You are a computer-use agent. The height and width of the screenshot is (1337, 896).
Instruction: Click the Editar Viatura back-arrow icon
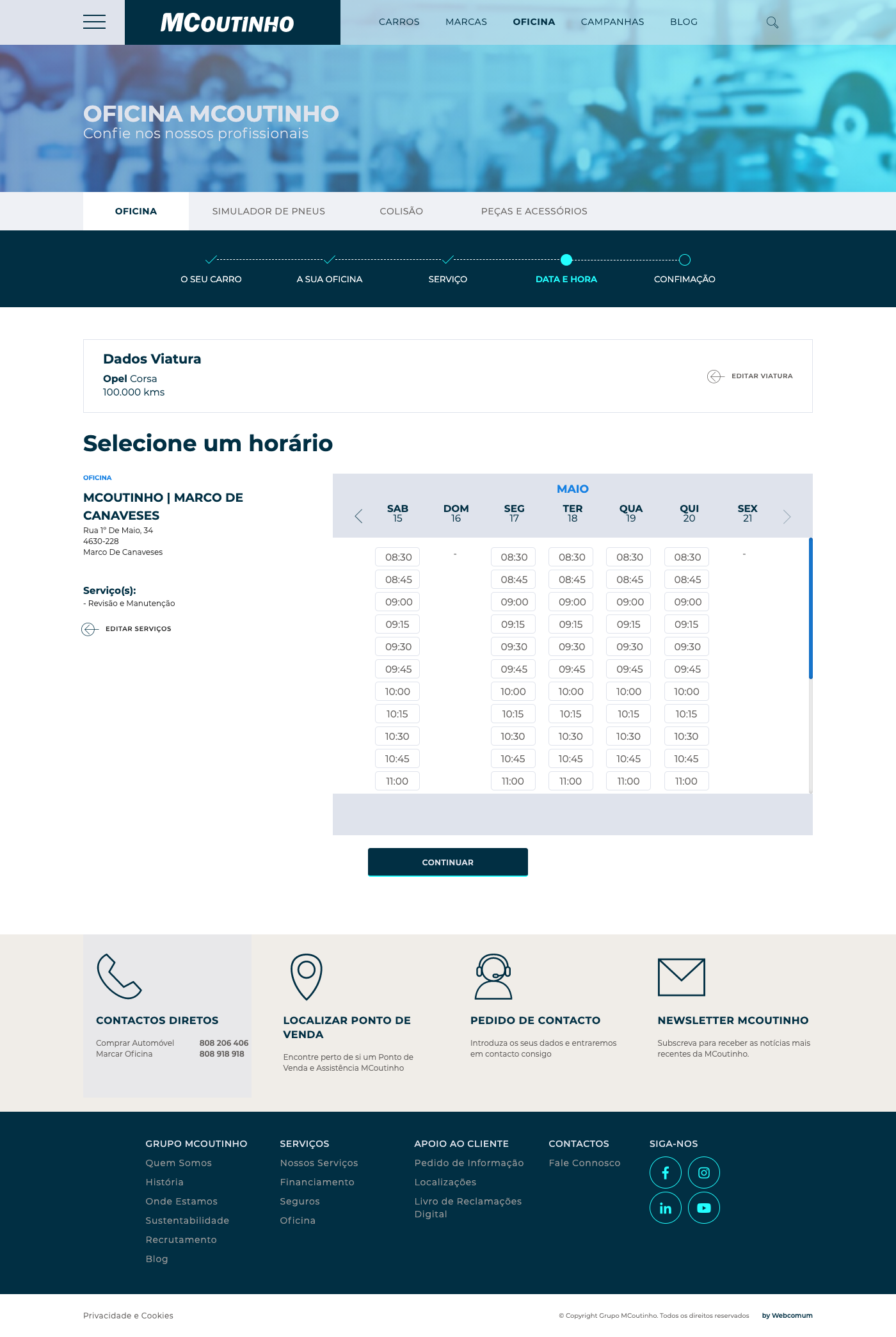click(x=715, y=376)
